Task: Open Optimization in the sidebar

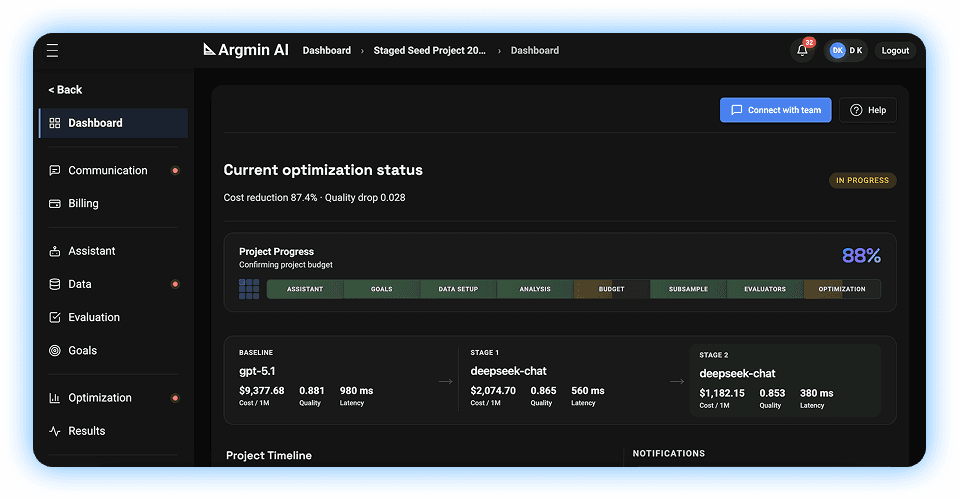Action: click(x=114, y=398)
